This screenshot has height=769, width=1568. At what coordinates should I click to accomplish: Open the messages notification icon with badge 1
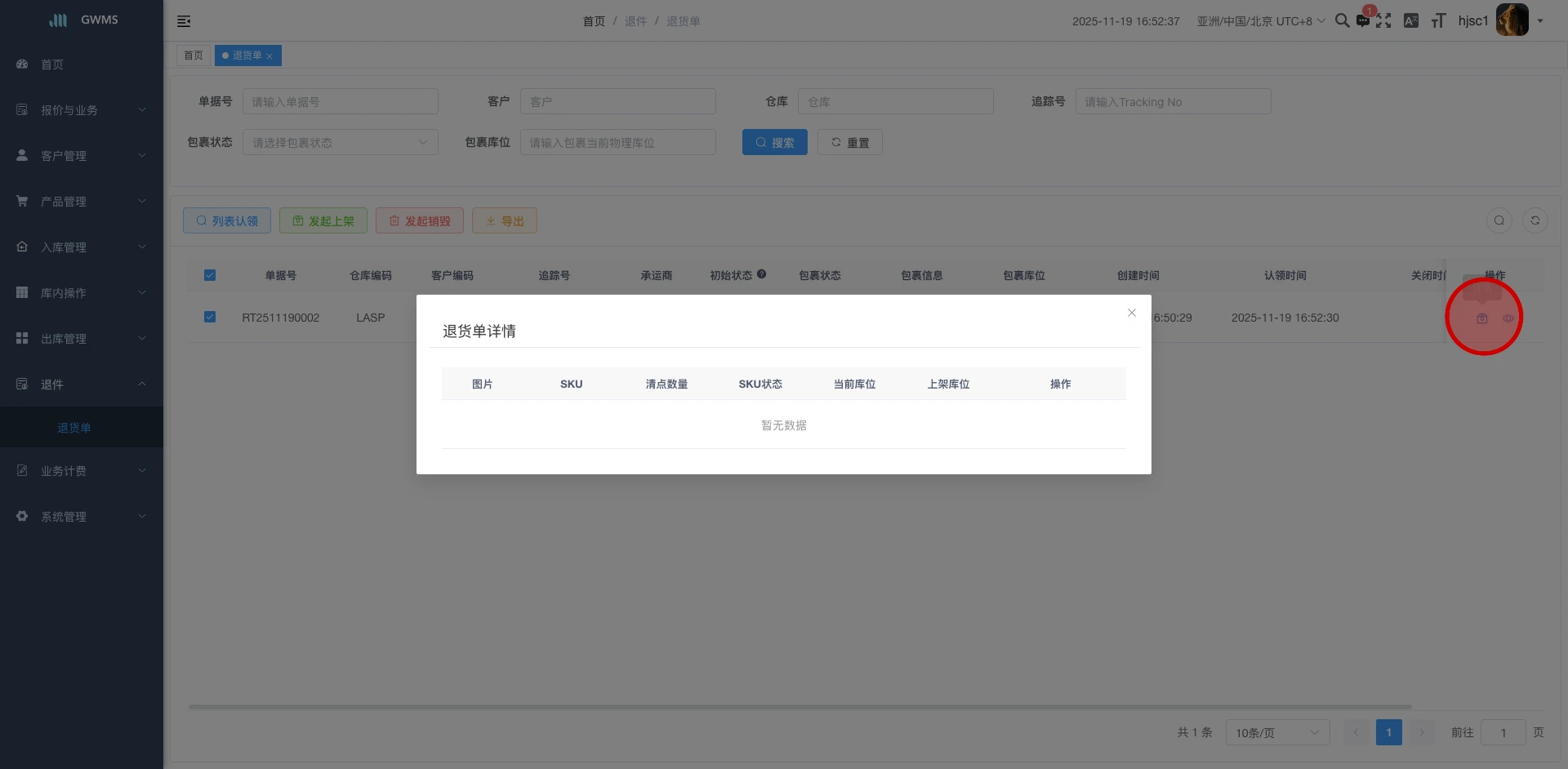click(1362, 21)
